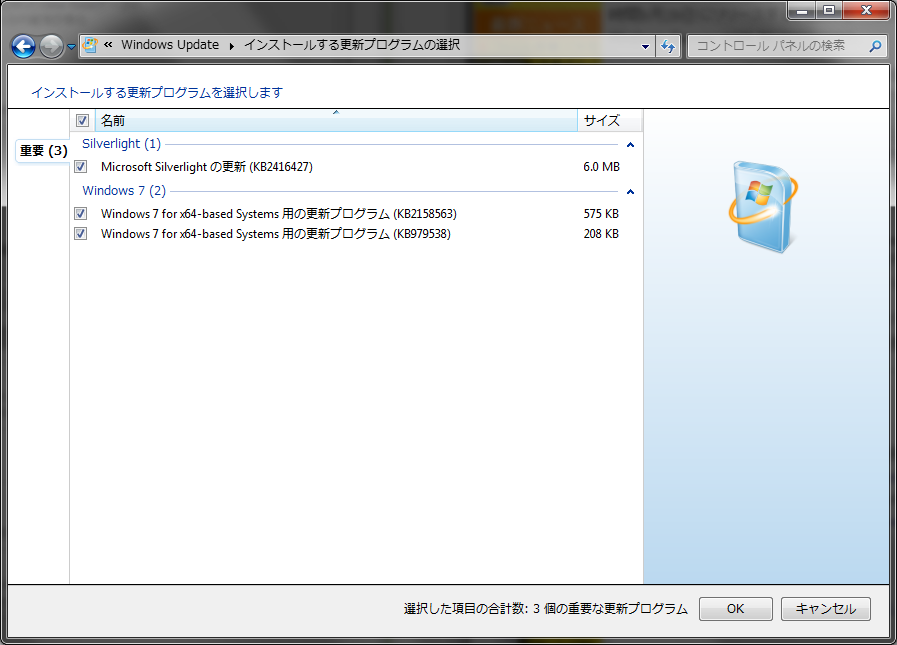Select the KB2158563 update row
This screenshot has width=897, height=645.
(x=355, y=213)
